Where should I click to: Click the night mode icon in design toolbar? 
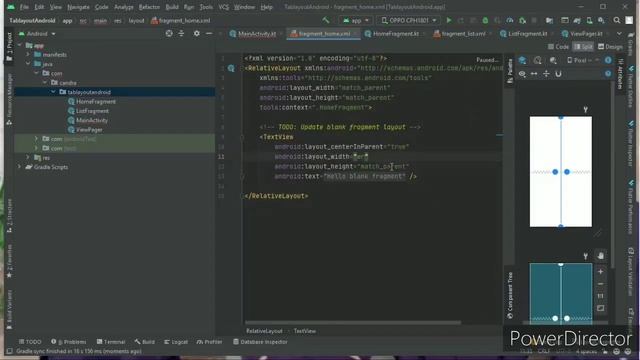(553, 60)
